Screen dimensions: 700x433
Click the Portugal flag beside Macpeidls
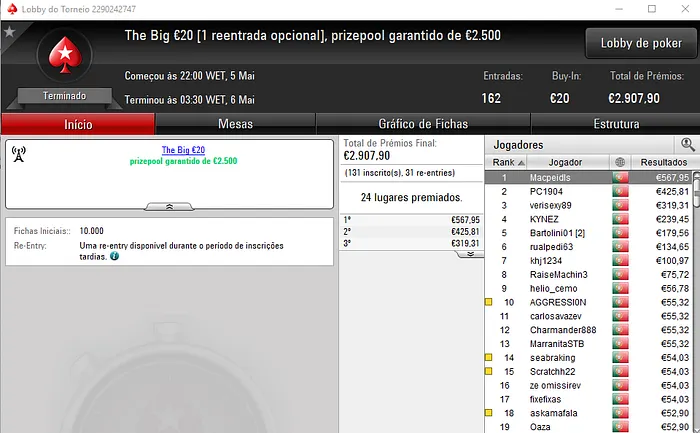[x=620, y=177]
